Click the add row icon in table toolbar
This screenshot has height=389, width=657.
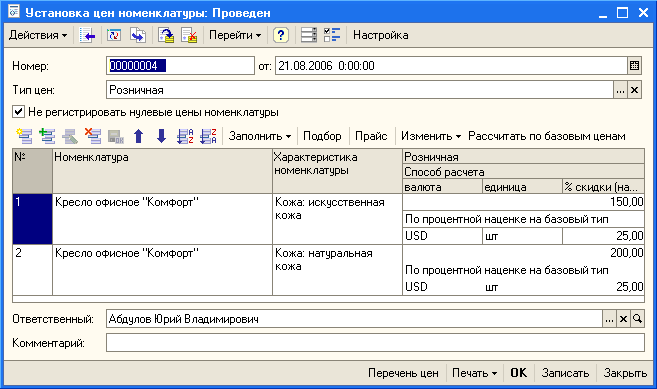click(x=24, y=136)
